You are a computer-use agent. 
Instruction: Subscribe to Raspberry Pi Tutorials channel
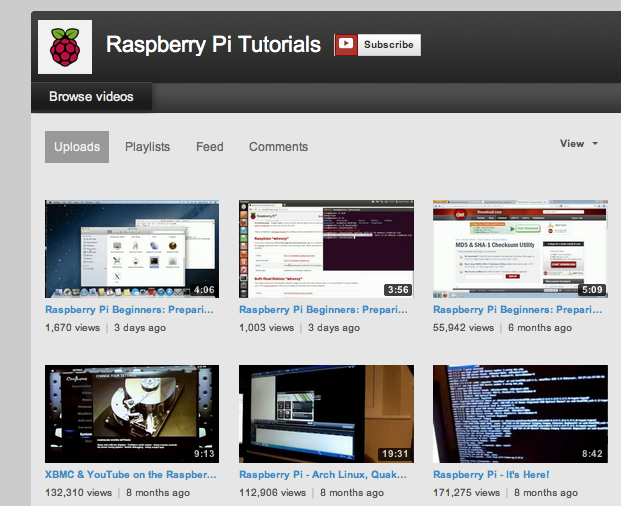click(x=389, y=45)
